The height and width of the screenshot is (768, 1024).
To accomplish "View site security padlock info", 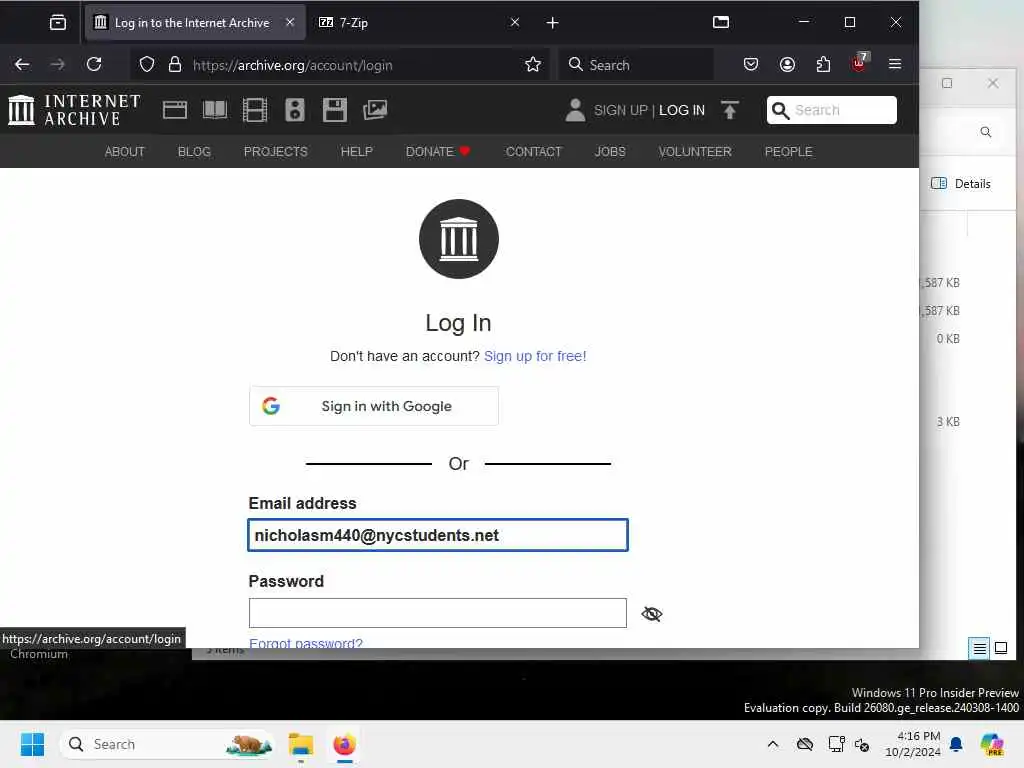I will pyautogui.click(x=174, y=65).
